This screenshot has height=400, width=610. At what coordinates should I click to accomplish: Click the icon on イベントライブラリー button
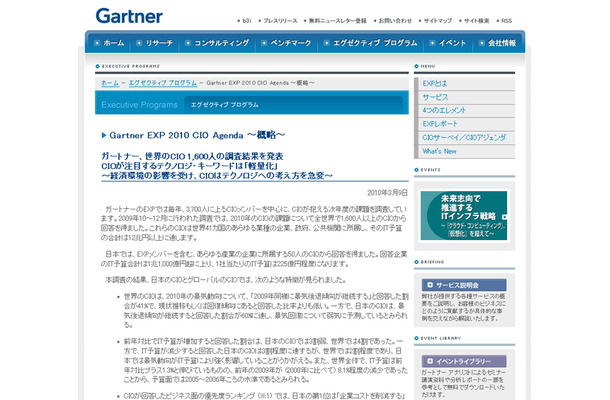click(430, 361)
